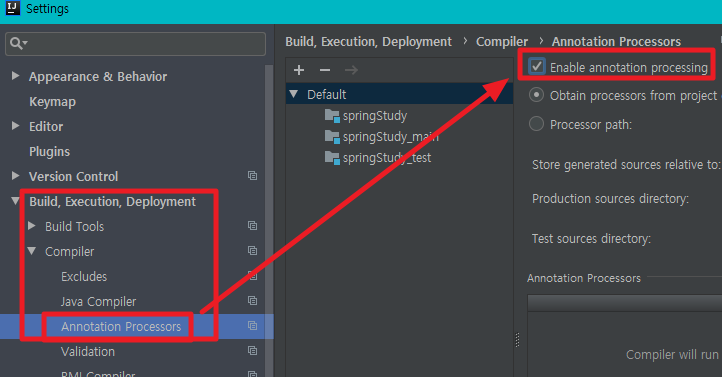722x377 pixels.
Task: Expand the Editor section arrow
Action: click(15, 126)
